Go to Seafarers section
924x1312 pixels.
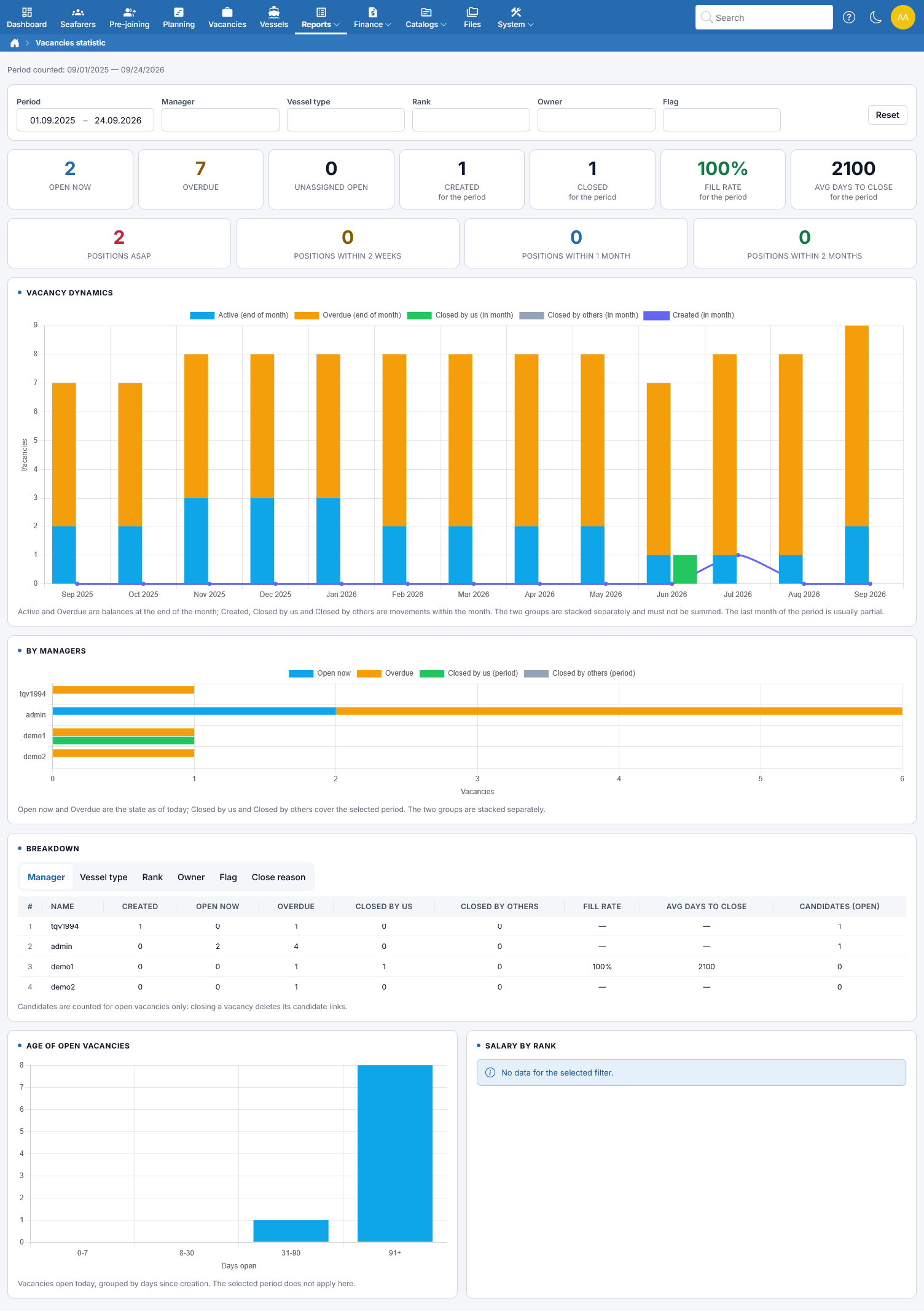click(x=78, y=18)
